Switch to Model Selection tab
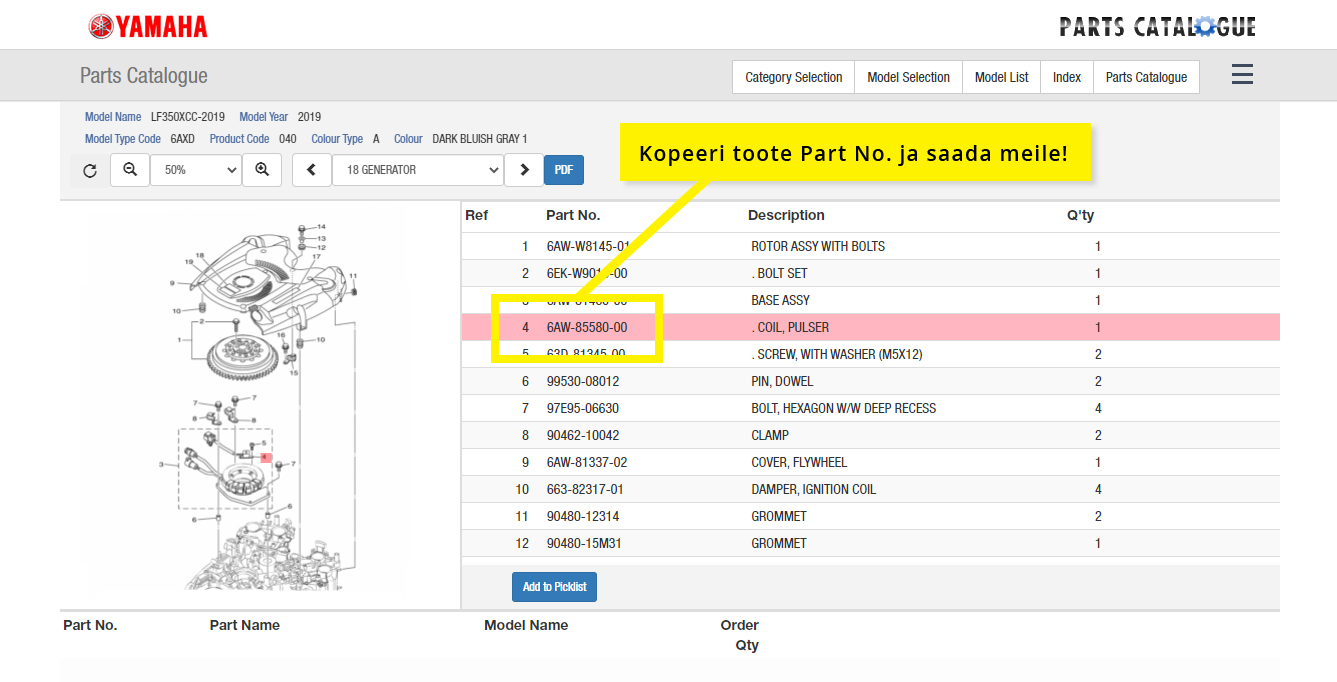The height and width of the screenshot is (682, 1337). [908, 77]
